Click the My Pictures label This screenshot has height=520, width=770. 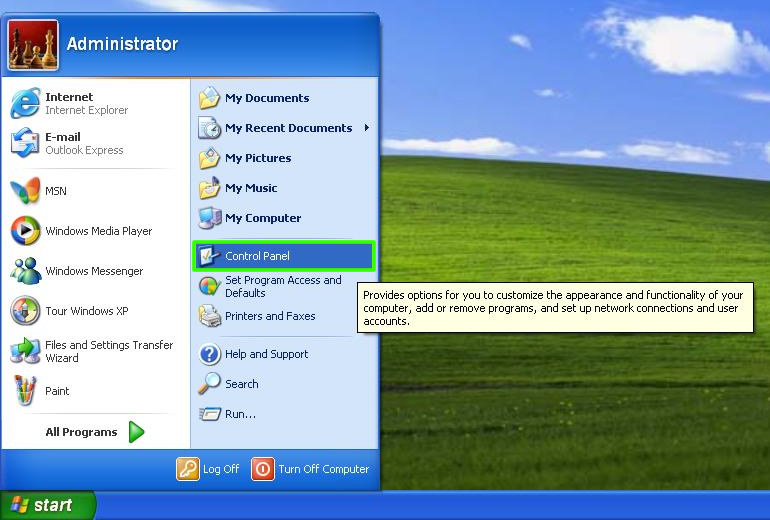click(x=258, y=158)
